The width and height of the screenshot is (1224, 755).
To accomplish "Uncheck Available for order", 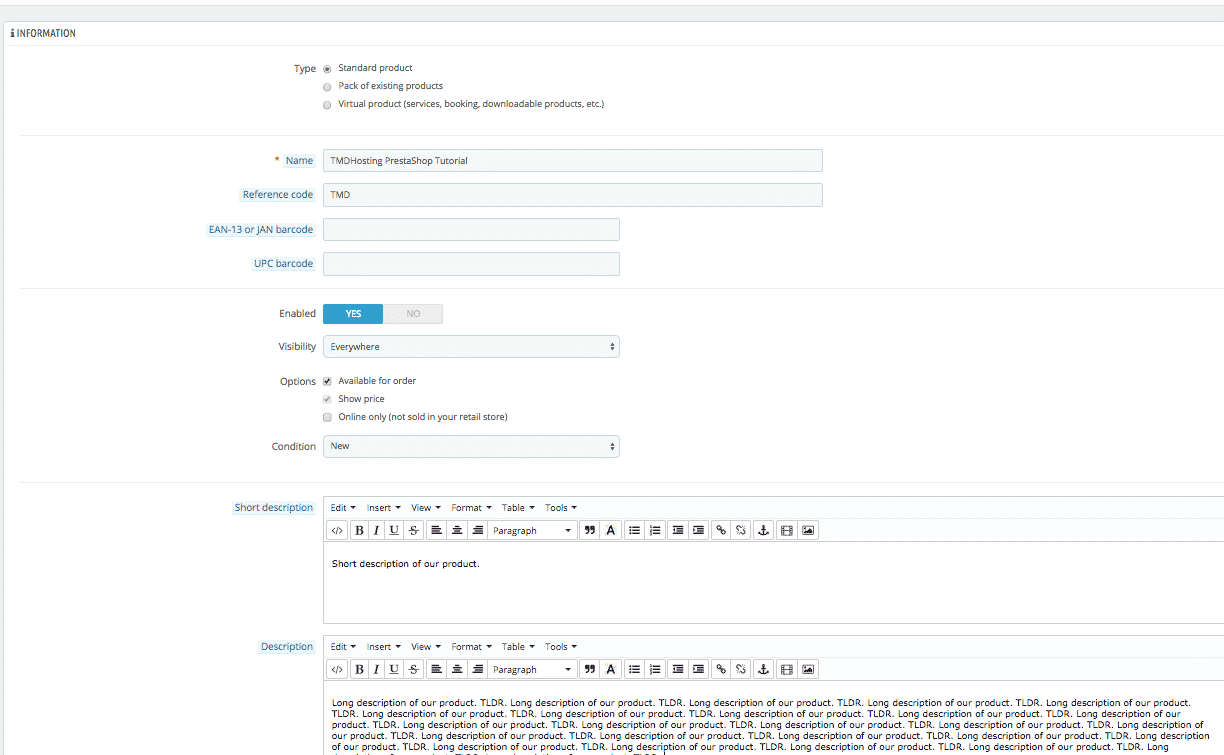I will pyautogui.click(x=327, y=380).
